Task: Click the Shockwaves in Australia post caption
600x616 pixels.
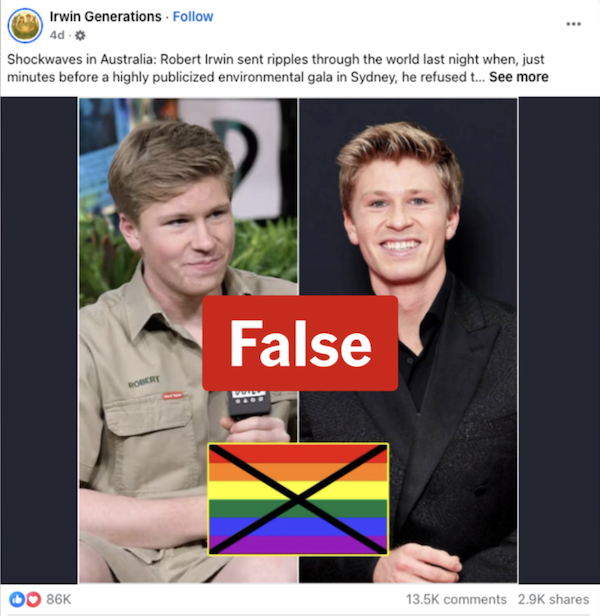Action: click(275, 68)
